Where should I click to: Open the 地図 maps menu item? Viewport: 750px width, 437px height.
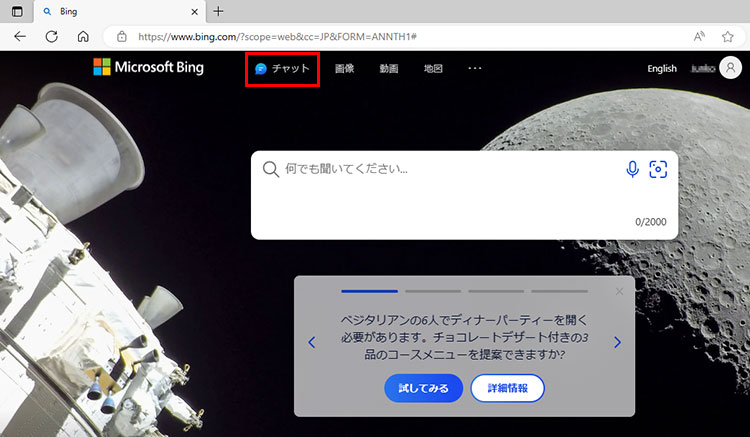click(x=433, y=69)
